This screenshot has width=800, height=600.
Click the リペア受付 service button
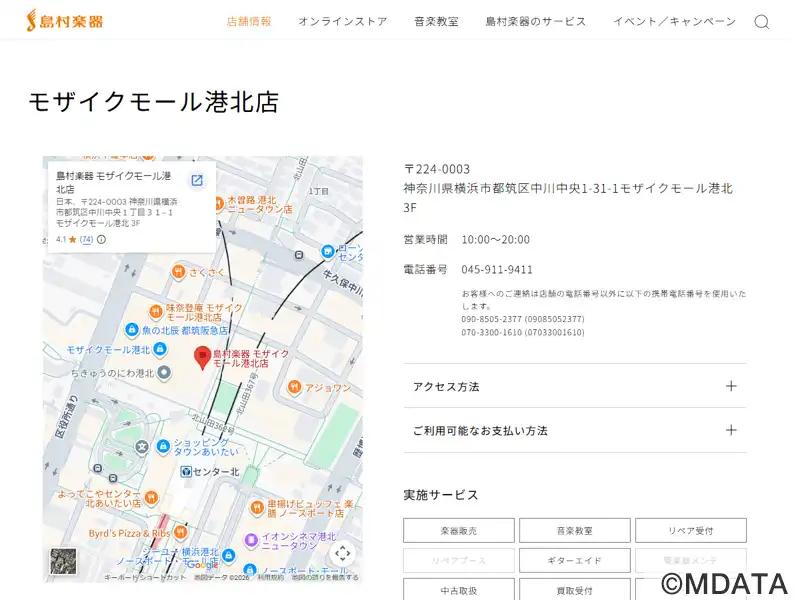(690, 531)
